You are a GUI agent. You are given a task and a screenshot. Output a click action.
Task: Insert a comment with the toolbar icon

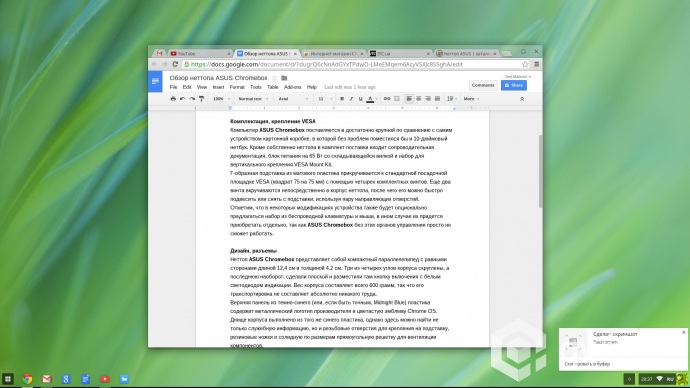tap(396, 99)
